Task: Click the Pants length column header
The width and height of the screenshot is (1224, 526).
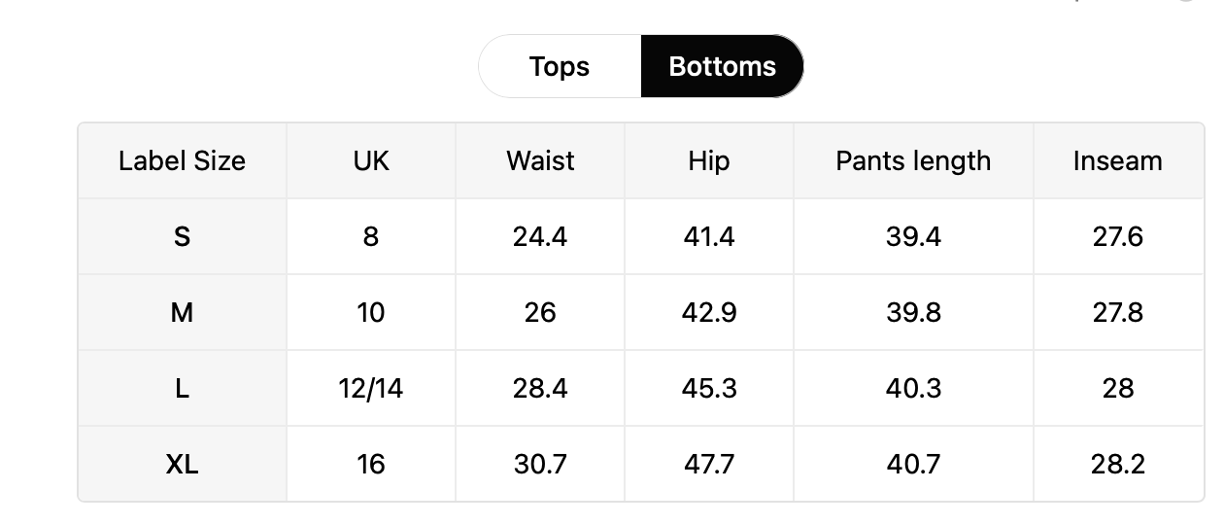Action: click(913, 161)
